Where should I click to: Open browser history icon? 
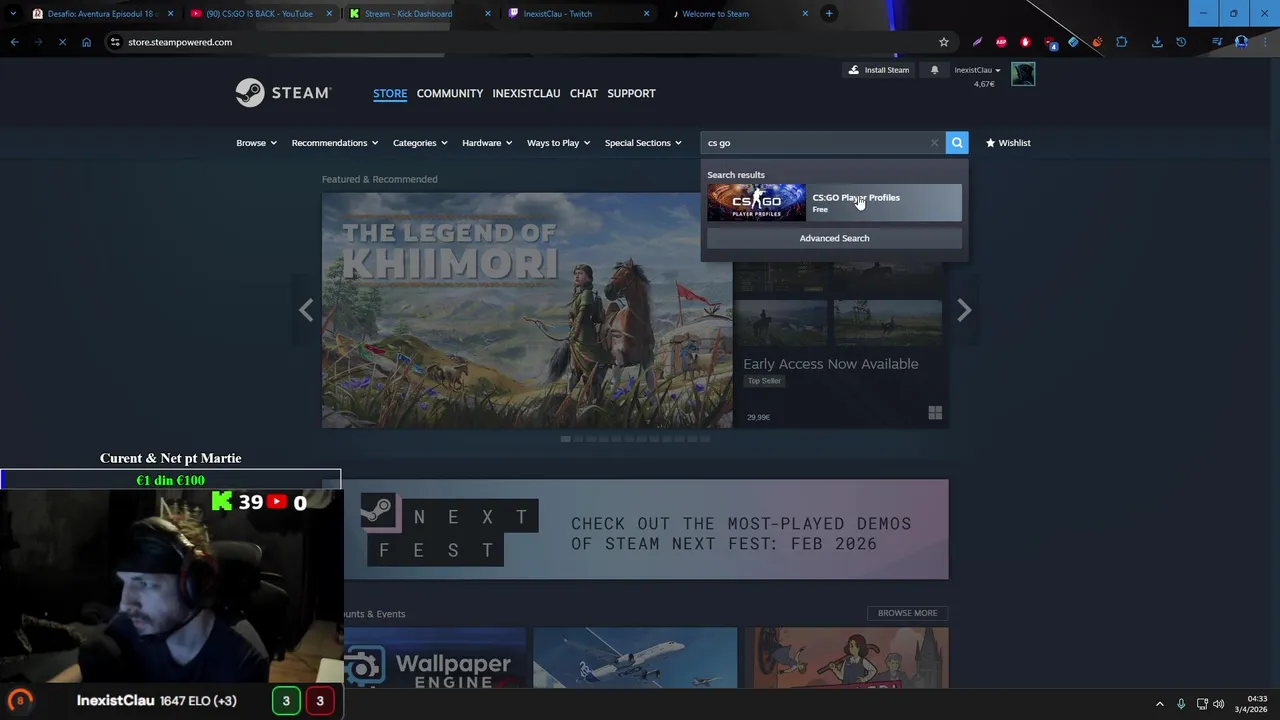pyautogui.click(x=1181, y=42)
